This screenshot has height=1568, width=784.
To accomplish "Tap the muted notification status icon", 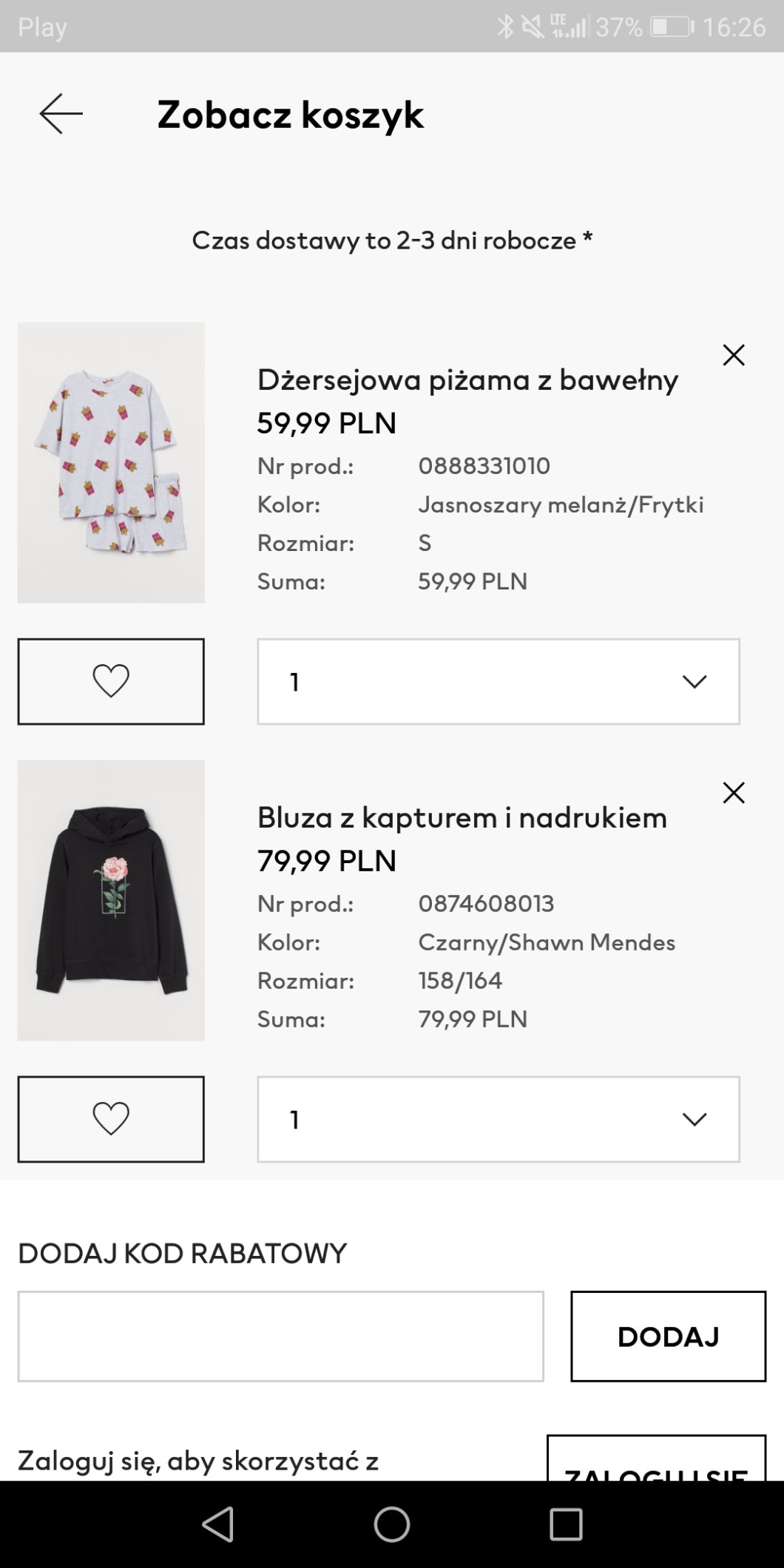I will pyautogui.click(x=531, y=27).
